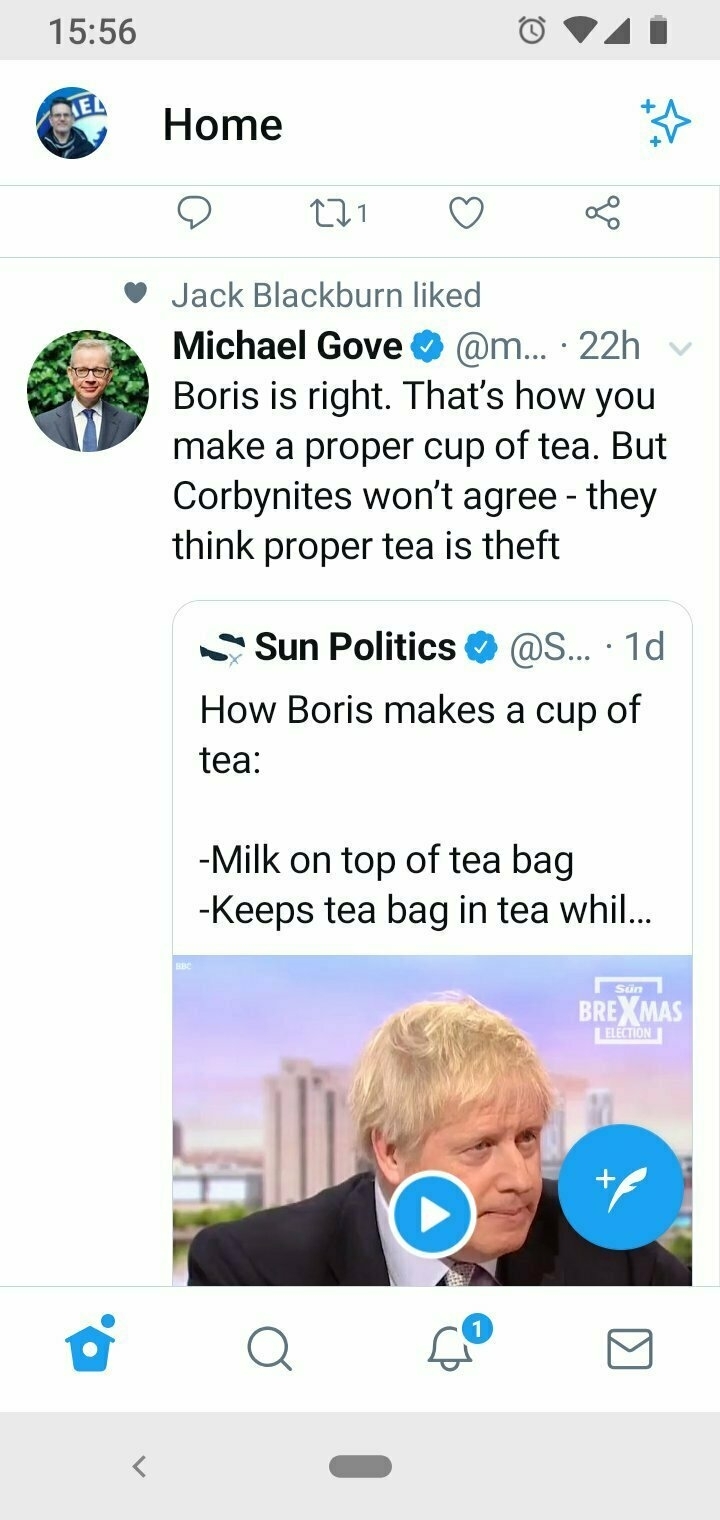Open the profile avatar in header
Viewport: 720px width, 1520px height.
tap(72, 123)
